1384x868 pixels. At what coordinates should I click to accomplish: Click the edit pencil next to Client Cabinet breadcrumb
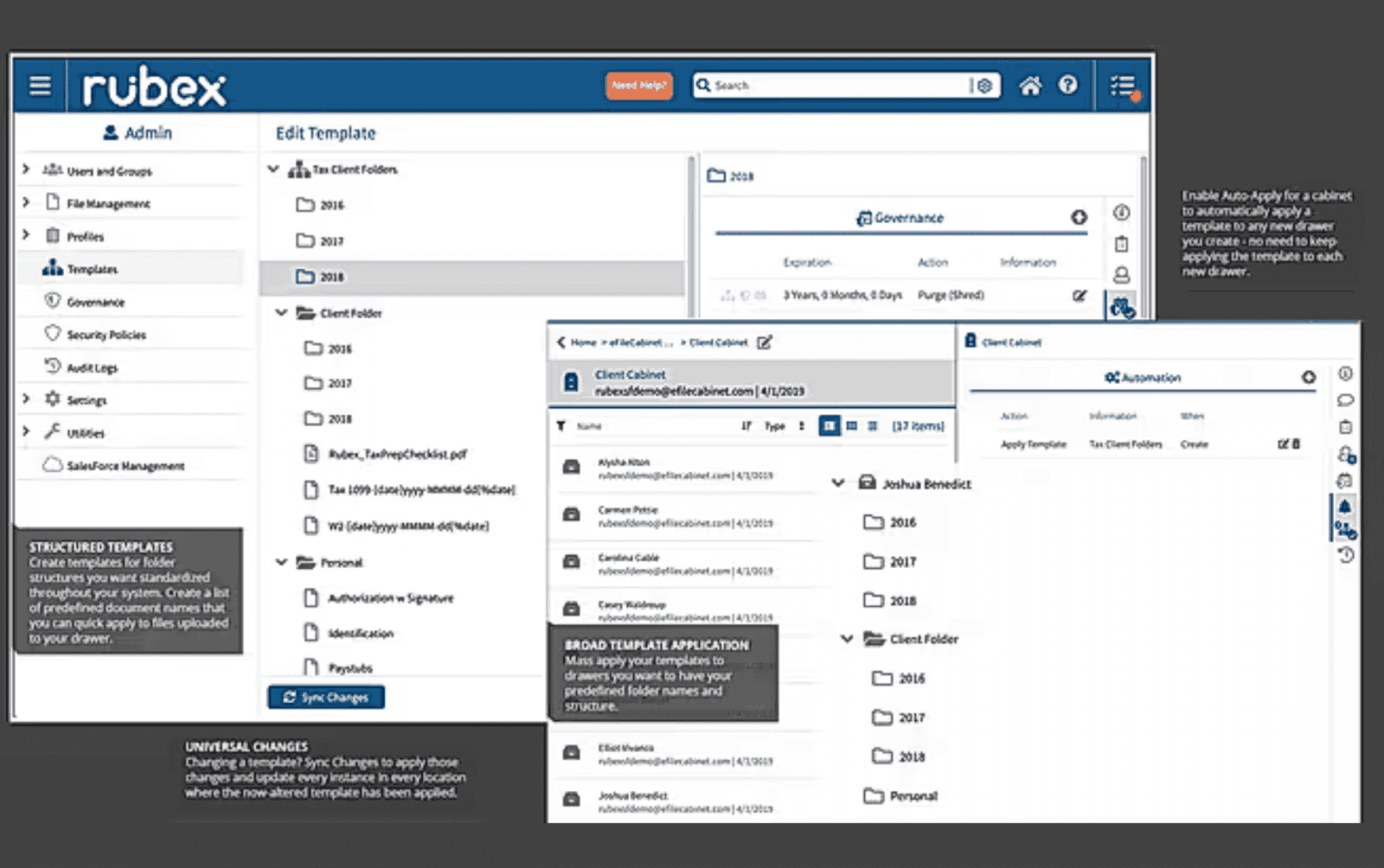[764, 342]
